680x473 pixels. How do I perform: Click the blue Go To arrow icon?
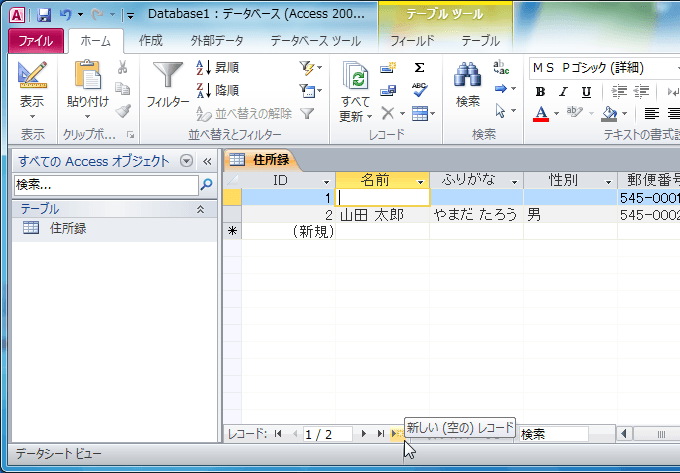pos(501,89)
